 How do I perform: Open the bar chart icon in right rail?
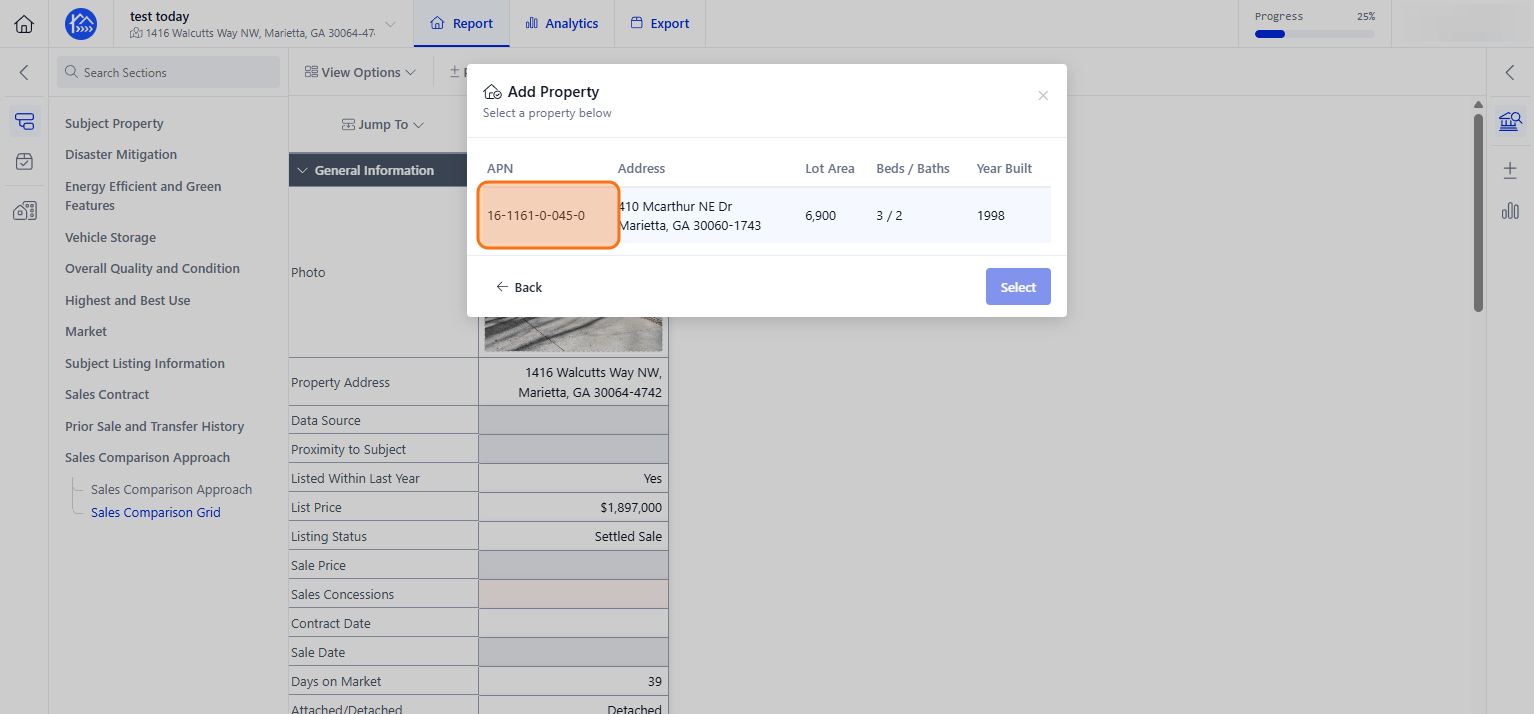pos(1510,211)
